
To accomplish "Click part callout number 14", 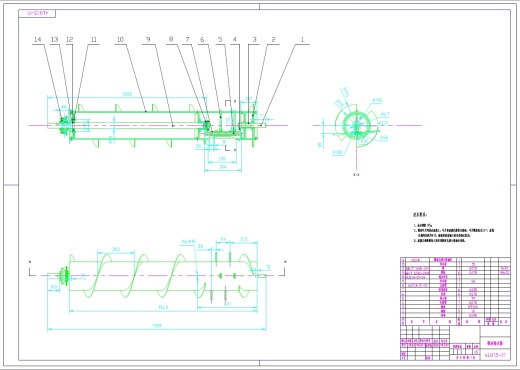I will click(38, 39).
